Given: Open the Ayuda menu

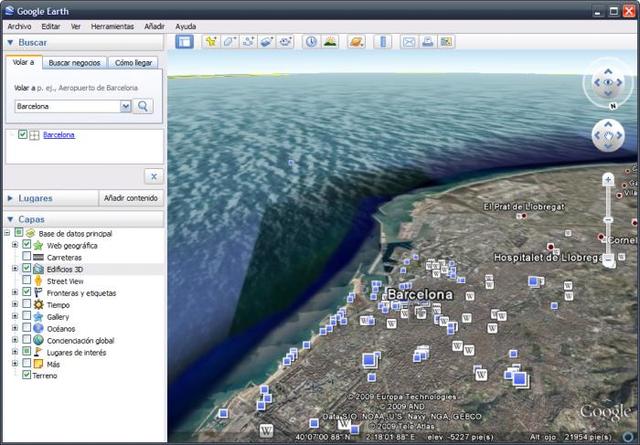Looking at the screenshot, I should click(186, 27).
